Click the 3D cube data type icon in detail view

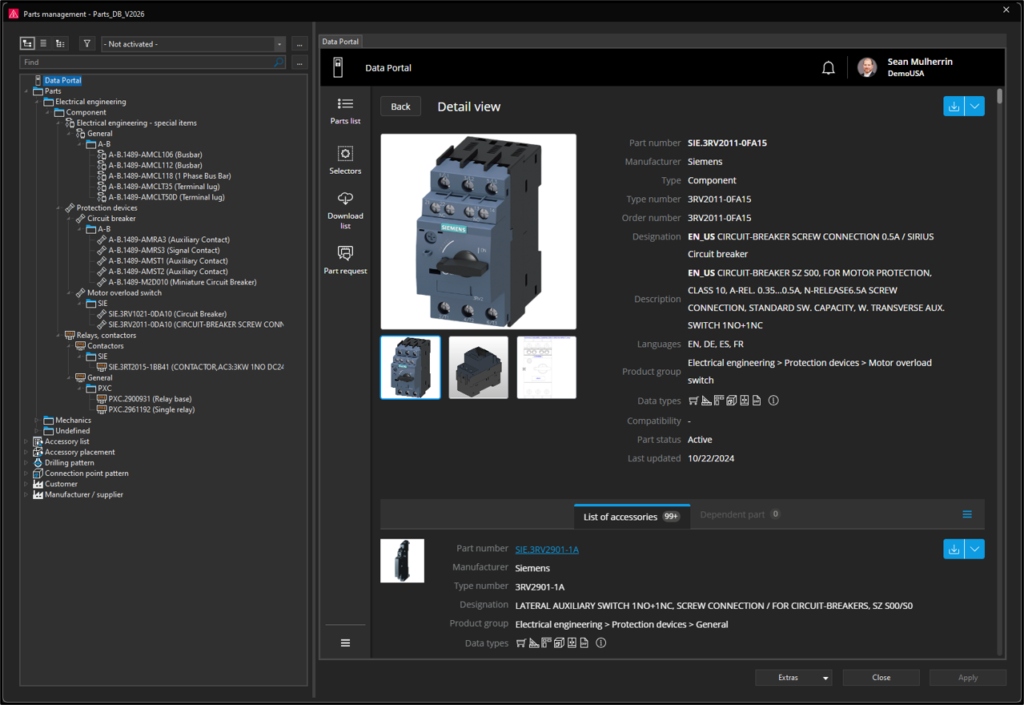(731, 401)
